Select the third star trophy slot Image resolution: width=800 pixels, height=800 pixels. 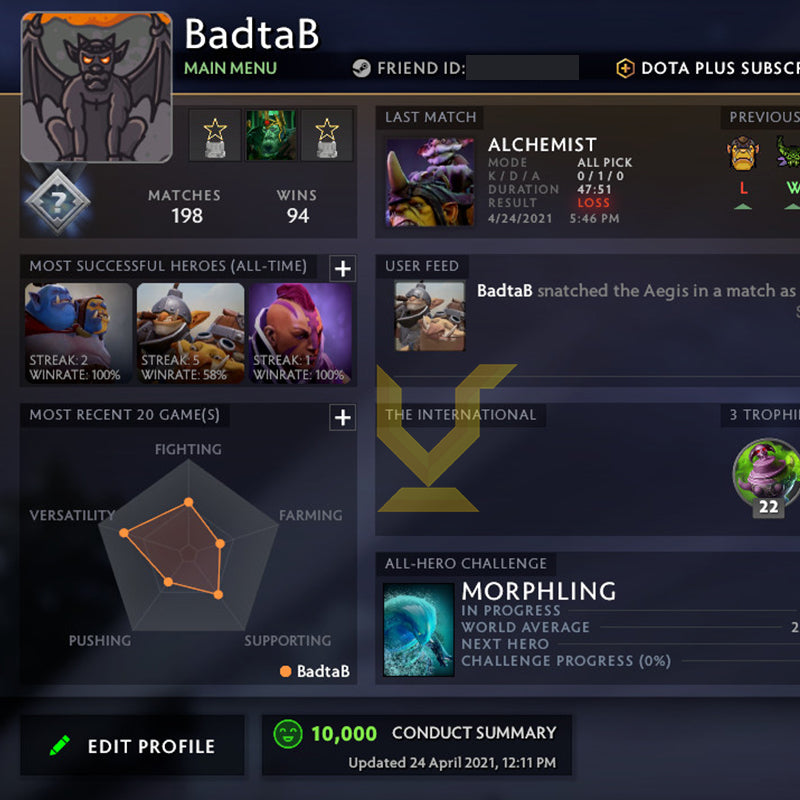pos(327,135)
